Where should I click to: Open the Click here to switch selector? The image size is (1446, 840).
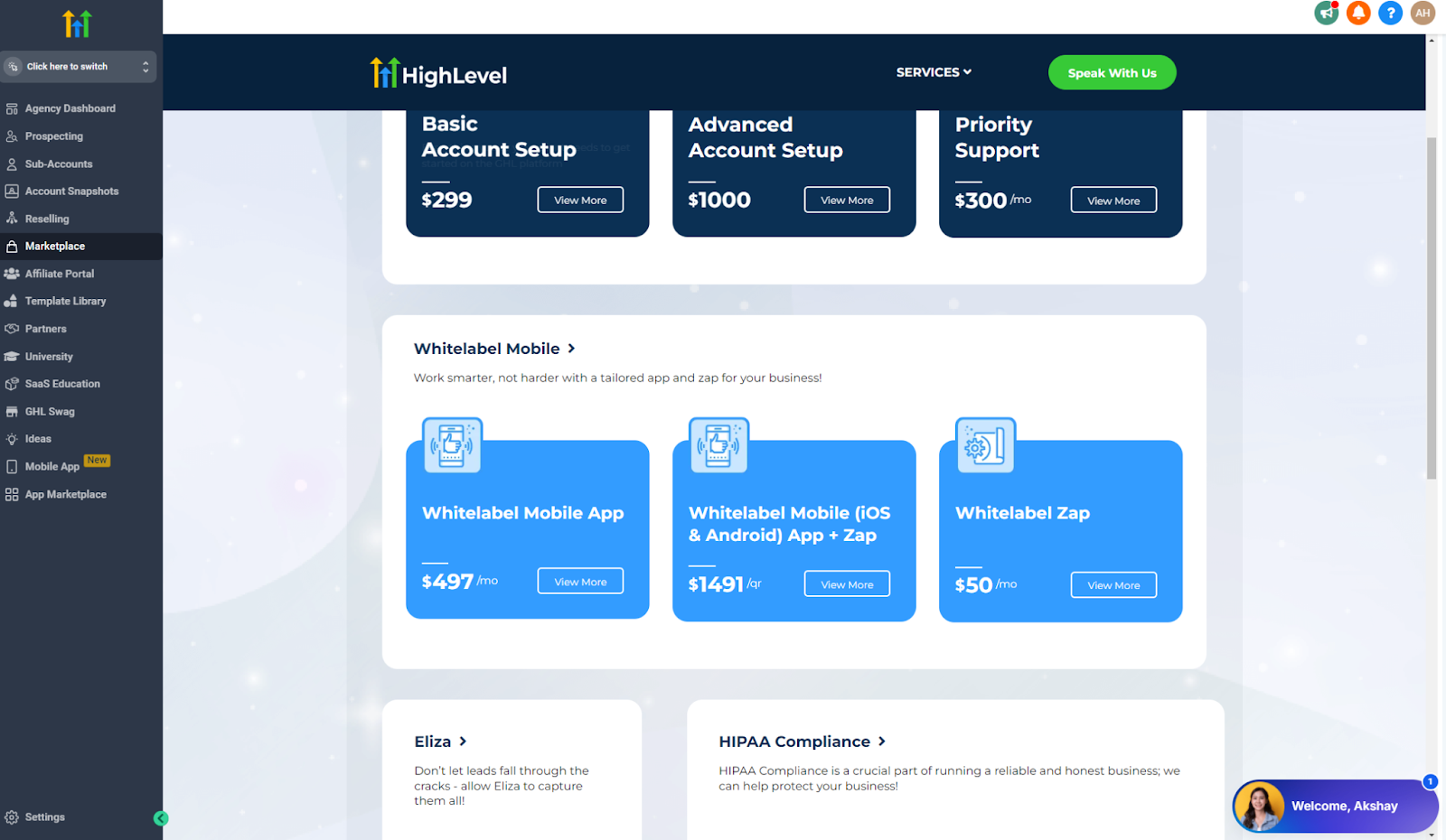pos(78,67)
